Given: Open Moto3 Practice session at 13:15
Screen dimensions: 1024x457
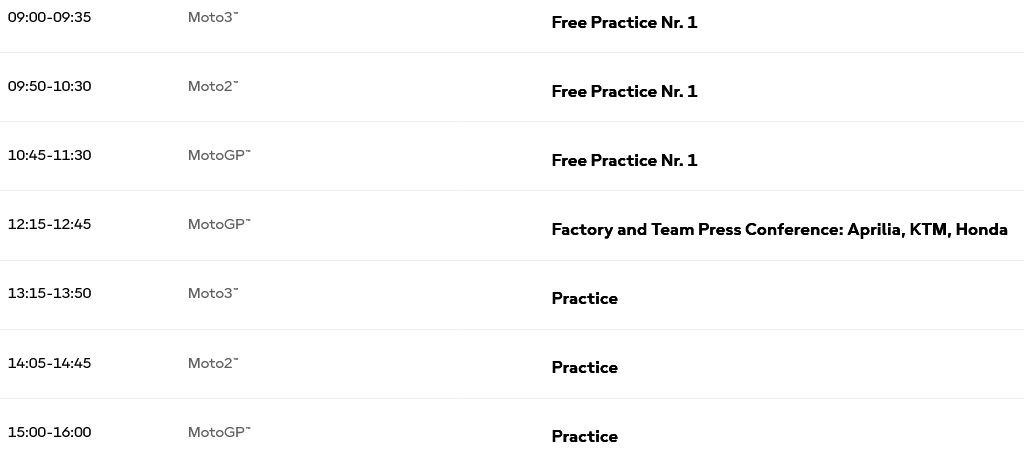Looking at the screenshot, I should [x=584, y=298].
